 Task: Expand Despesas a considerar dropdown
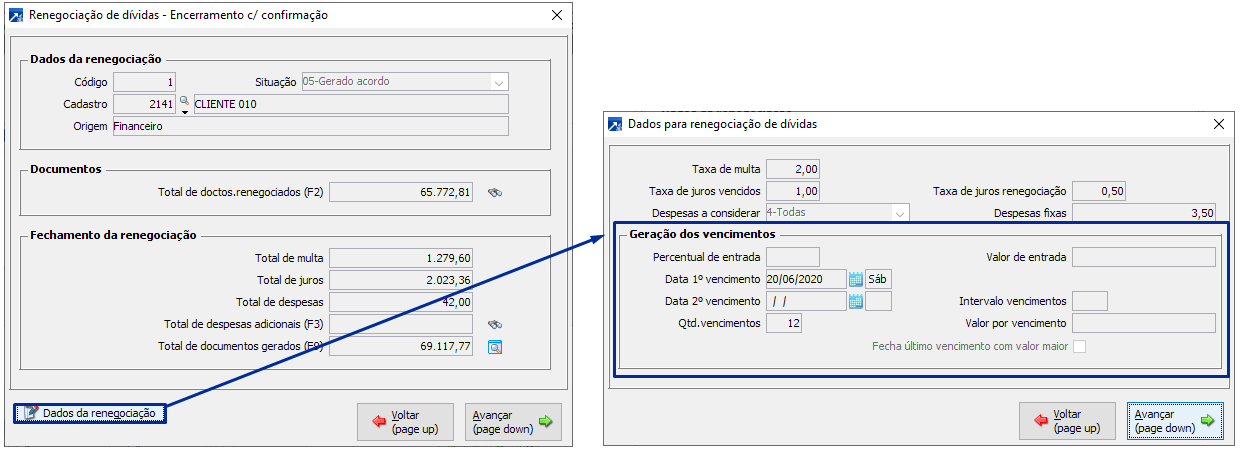point(901,212)
